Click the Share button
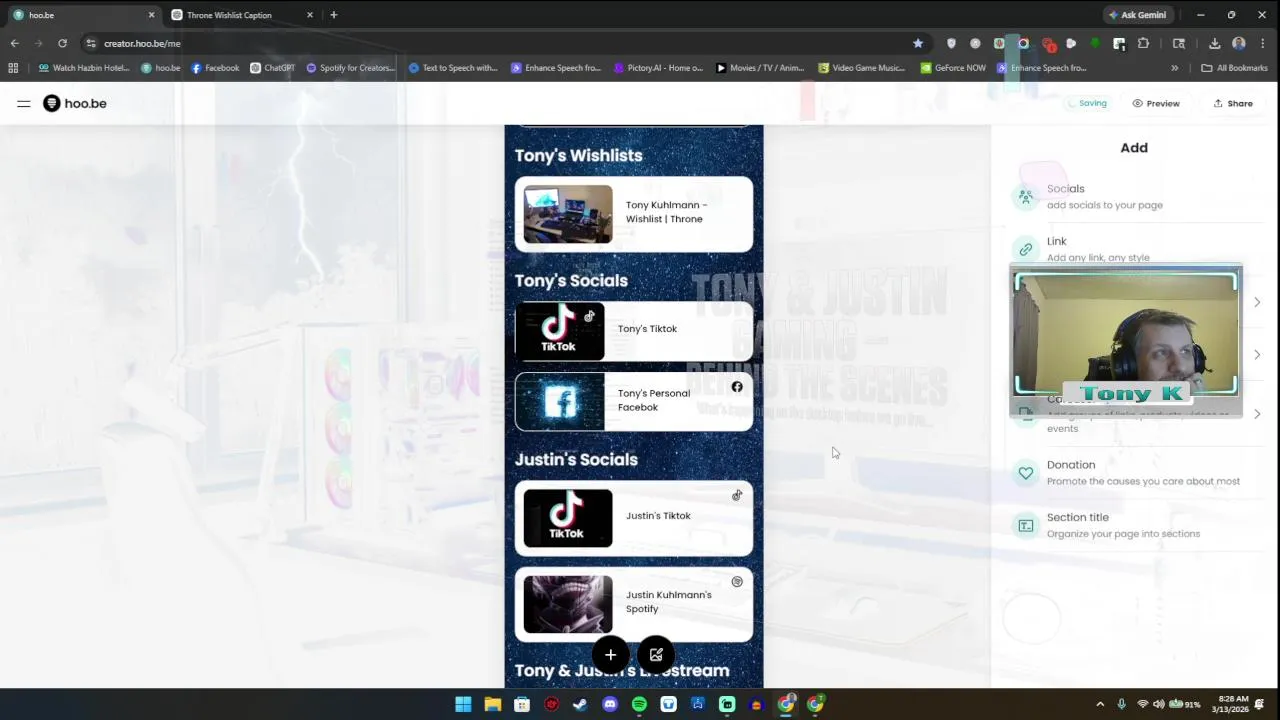The height and width of the screenshot is (720, 1280). 1233,103
